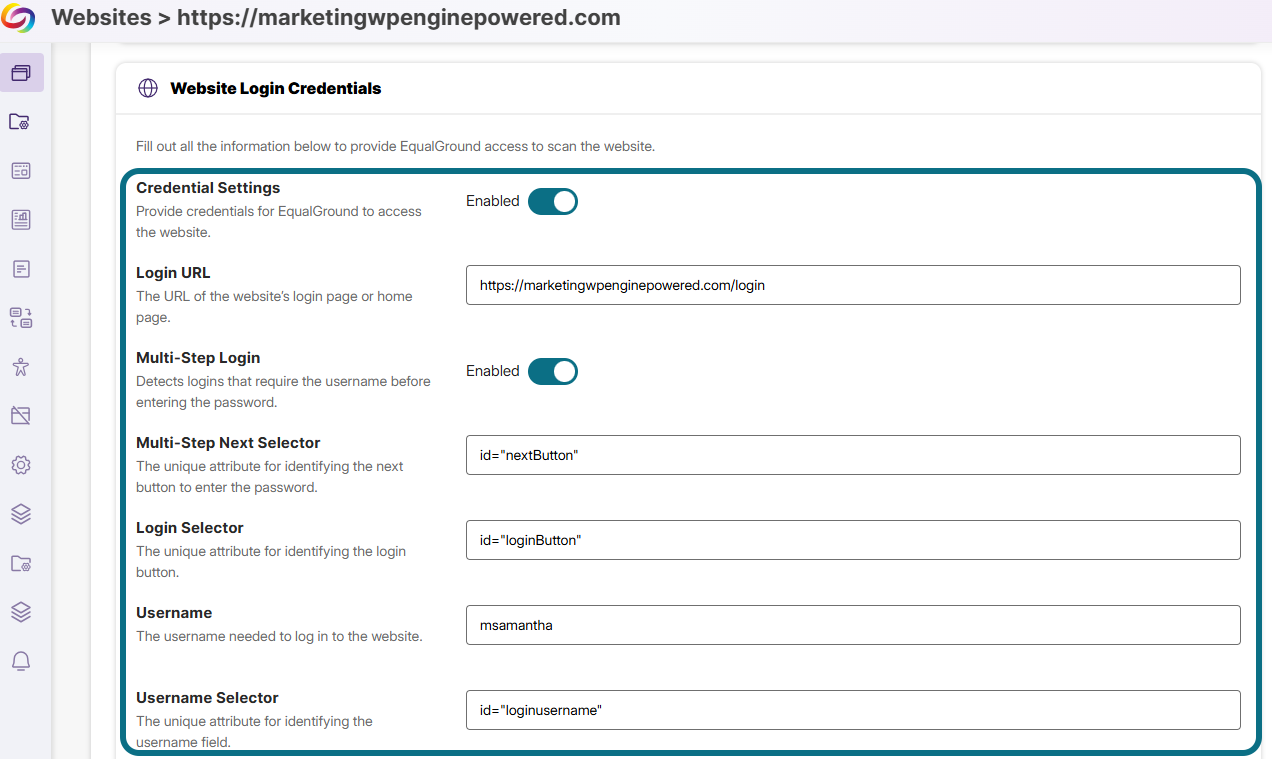
Task: Open the crossed-out window sidebar icon
Action: [21, 416]
